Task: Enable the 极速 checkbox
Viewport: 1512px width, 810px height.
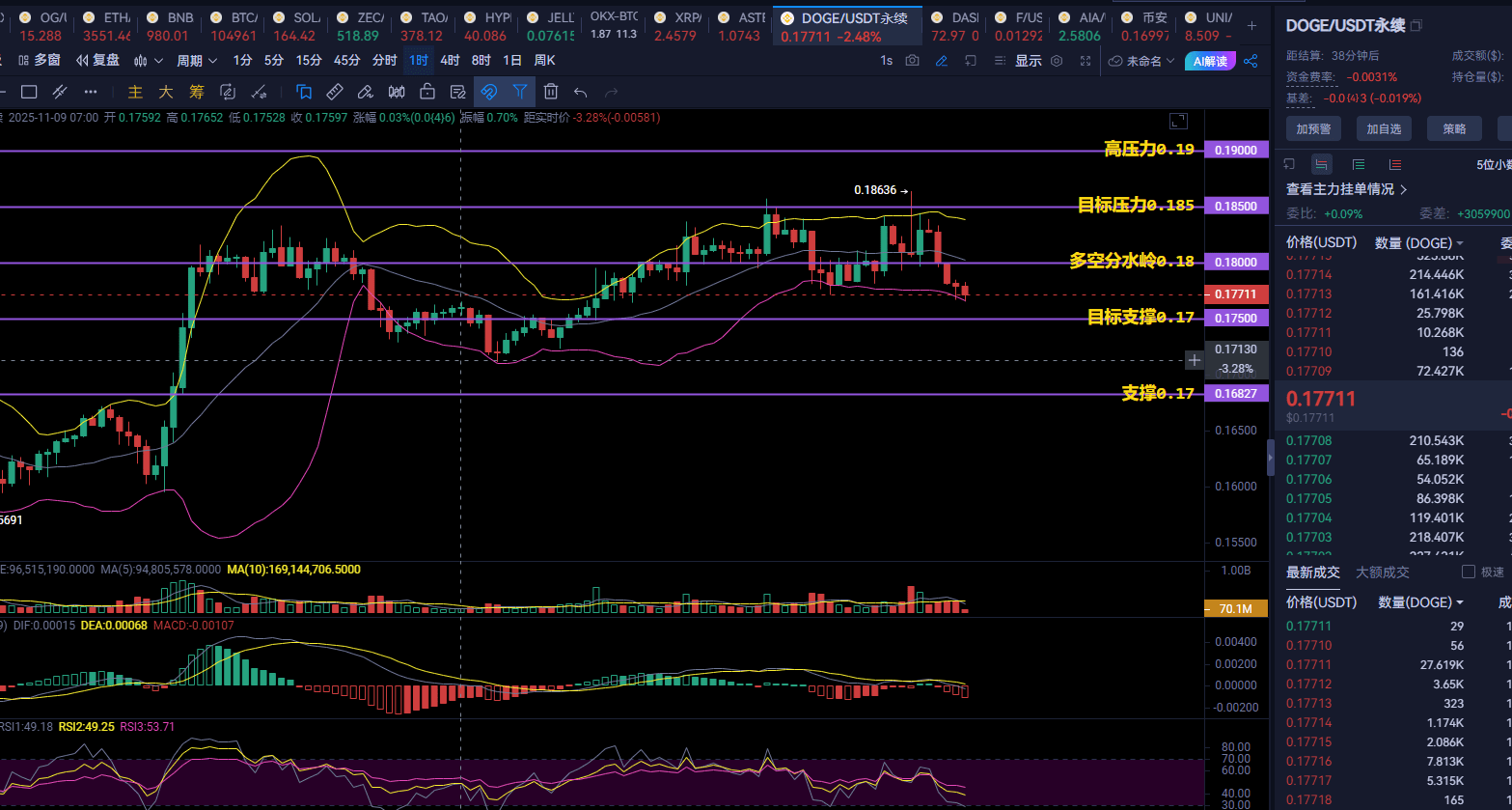Action: coord(1469,572)
